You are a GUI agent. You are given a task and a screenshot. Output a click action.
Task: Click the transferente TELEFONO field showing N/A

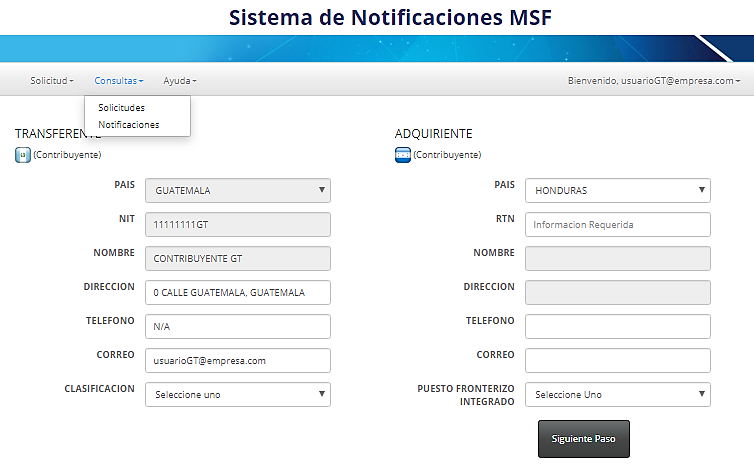[x=238, y=327]
